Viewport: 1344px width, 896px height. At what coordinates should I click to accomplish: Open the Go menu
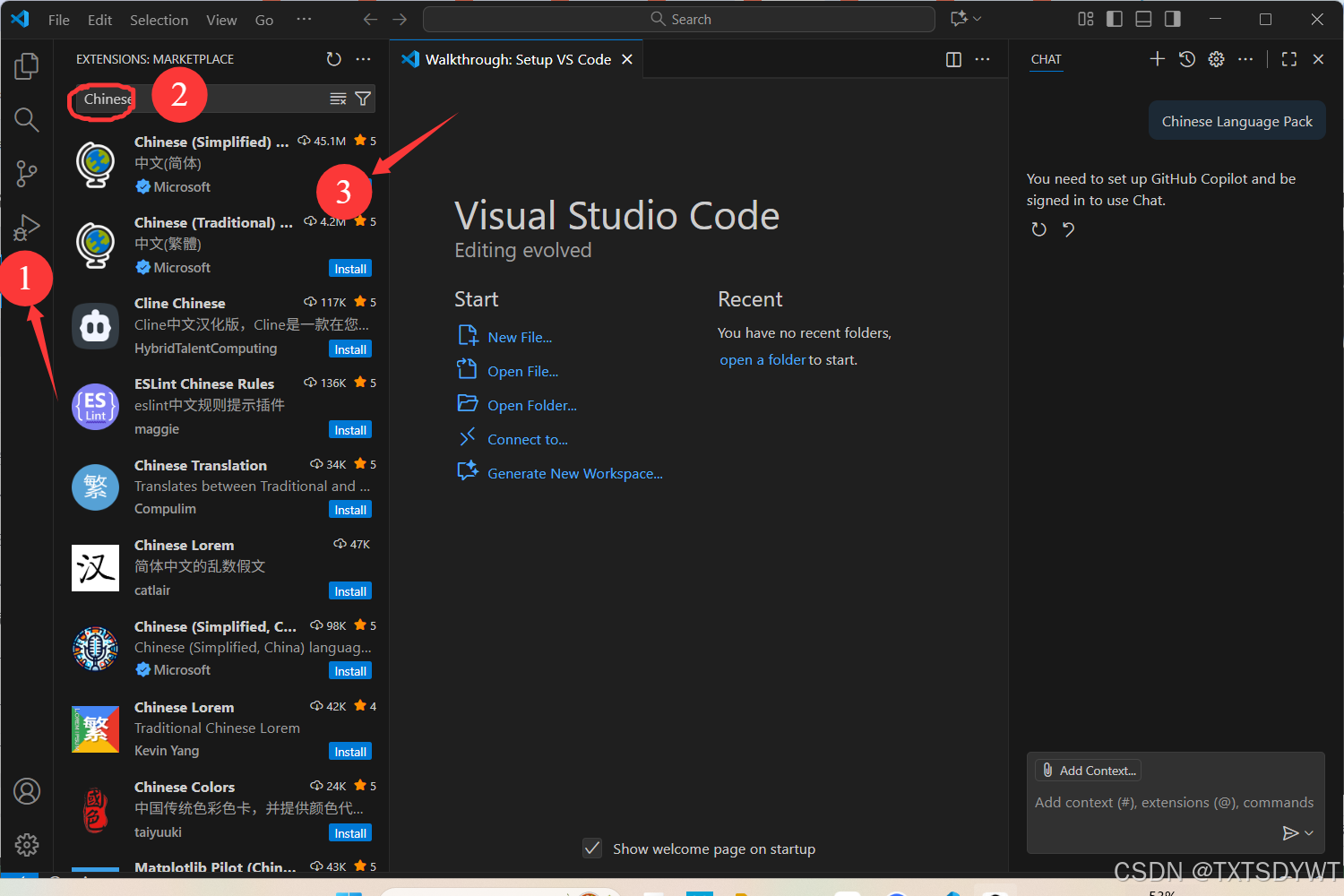[264, 20]
